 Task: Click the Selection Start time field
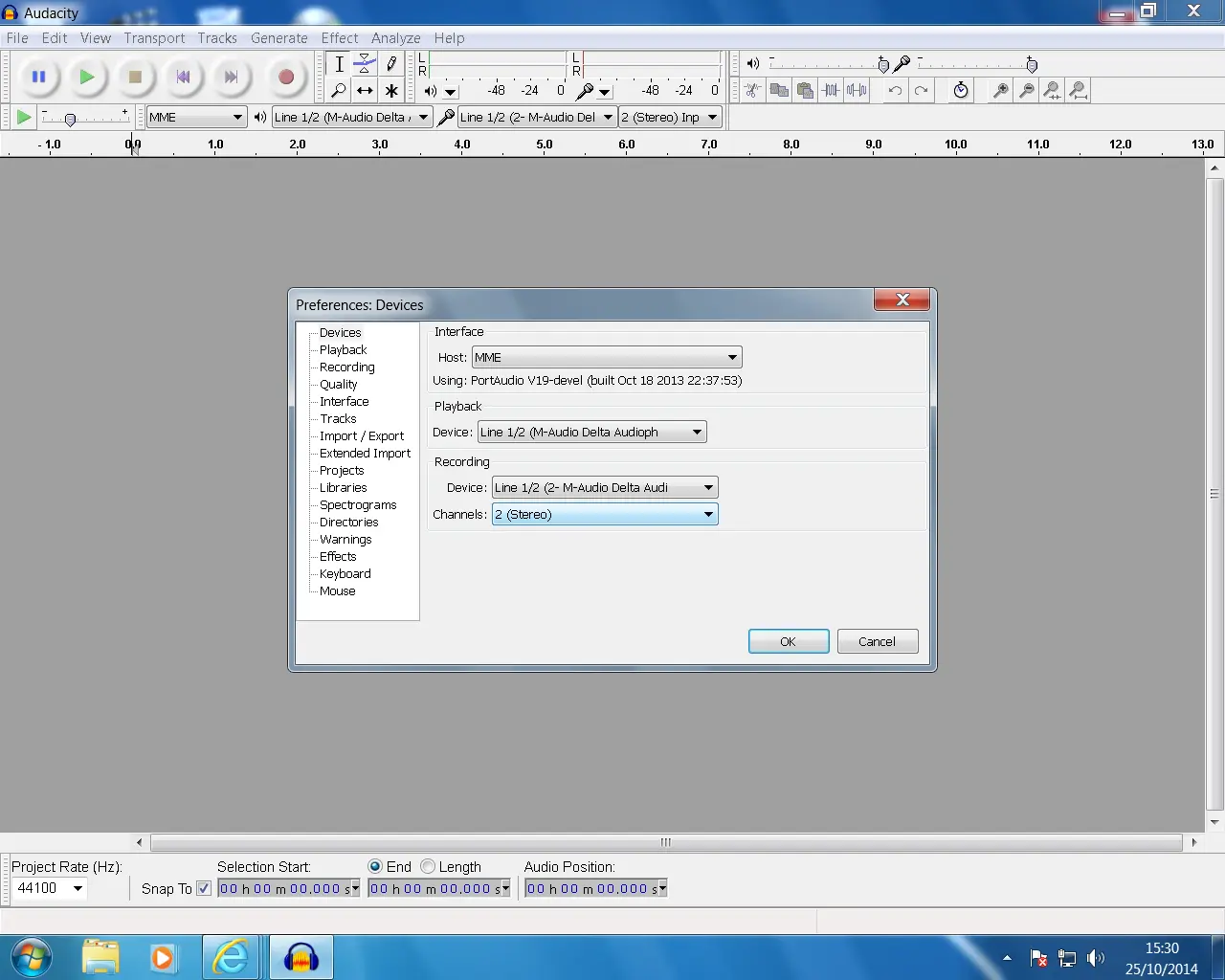click(289, 888)
